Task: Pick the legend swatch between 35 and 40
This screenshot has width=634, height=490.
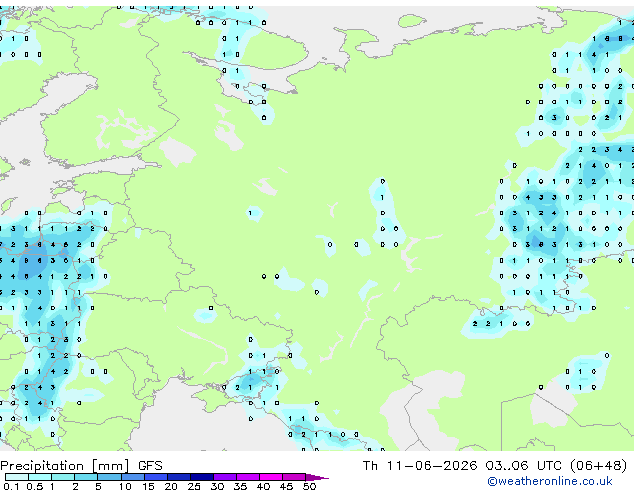Action: (248, 477)
